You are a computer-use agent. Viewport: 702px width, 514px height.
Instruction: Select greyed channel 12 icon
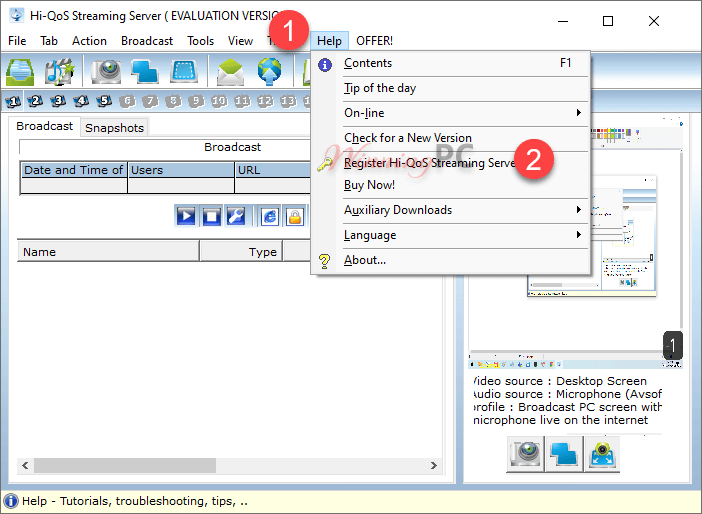pyautogui.click(x=265, y=101)
